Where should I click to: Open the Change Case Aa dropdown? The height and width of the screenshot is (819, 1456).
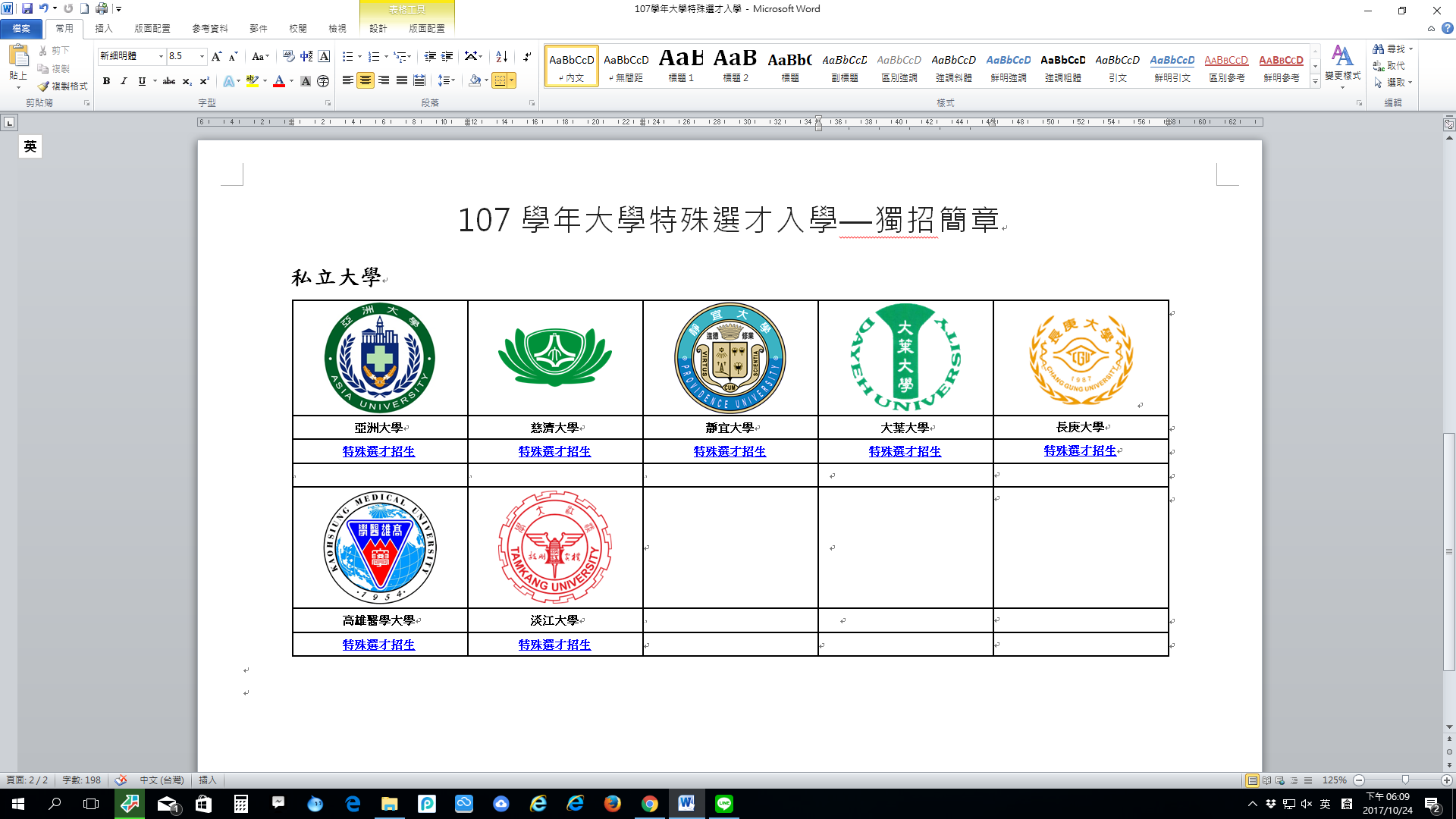(260, 56)
